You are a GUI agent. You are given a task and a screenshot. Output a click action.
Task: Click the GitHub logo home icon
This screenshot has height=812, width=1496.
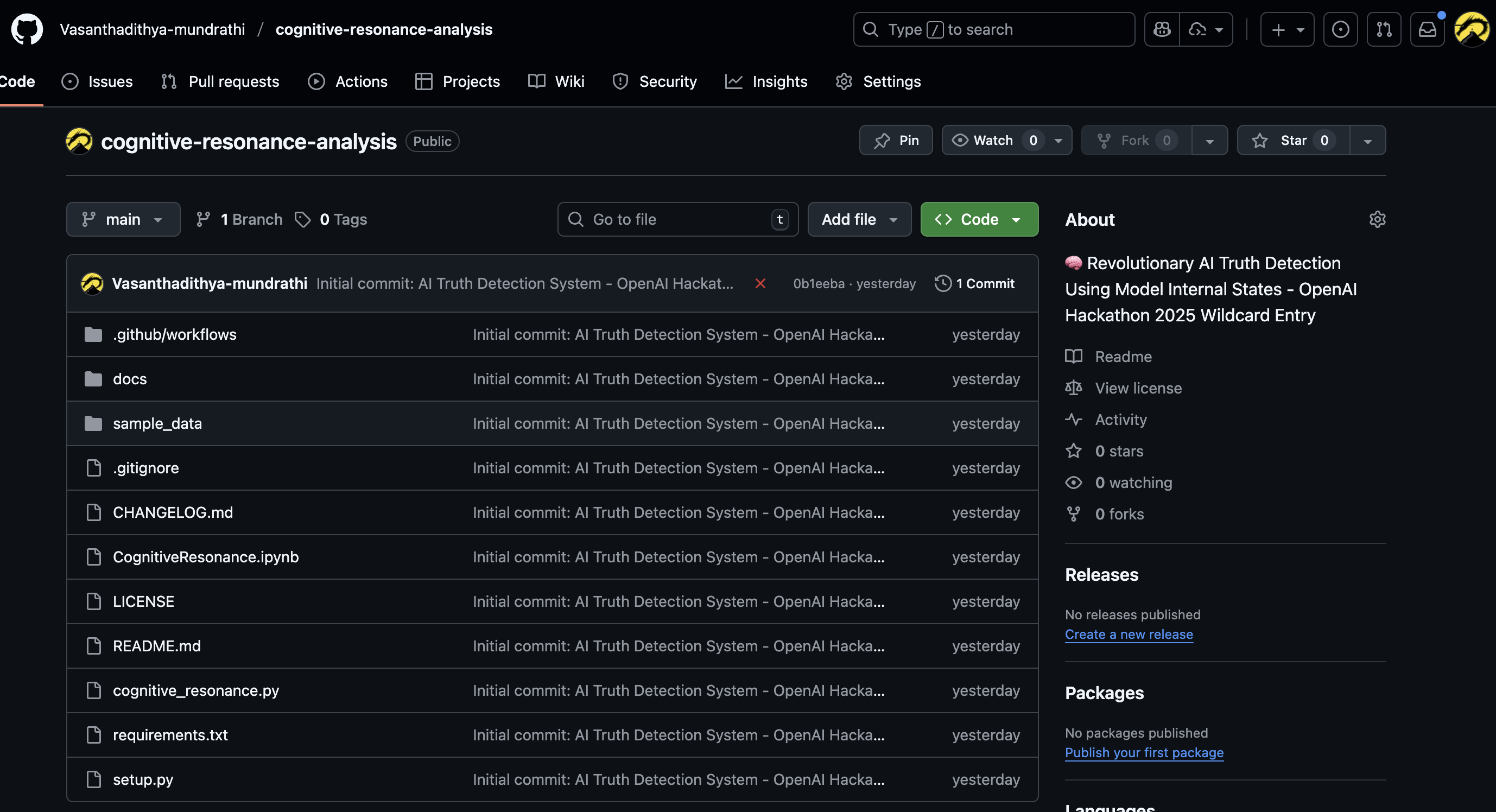pos(27,29)
